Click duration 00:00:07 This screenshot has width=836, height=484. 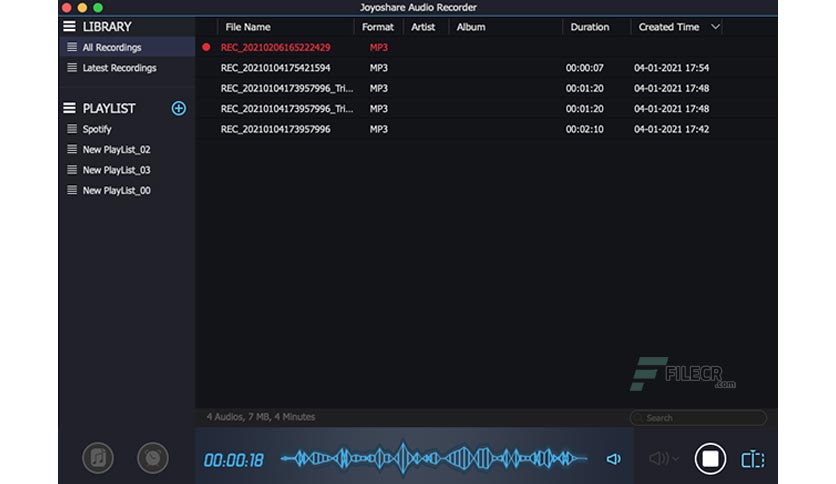[x=584, y=68]
